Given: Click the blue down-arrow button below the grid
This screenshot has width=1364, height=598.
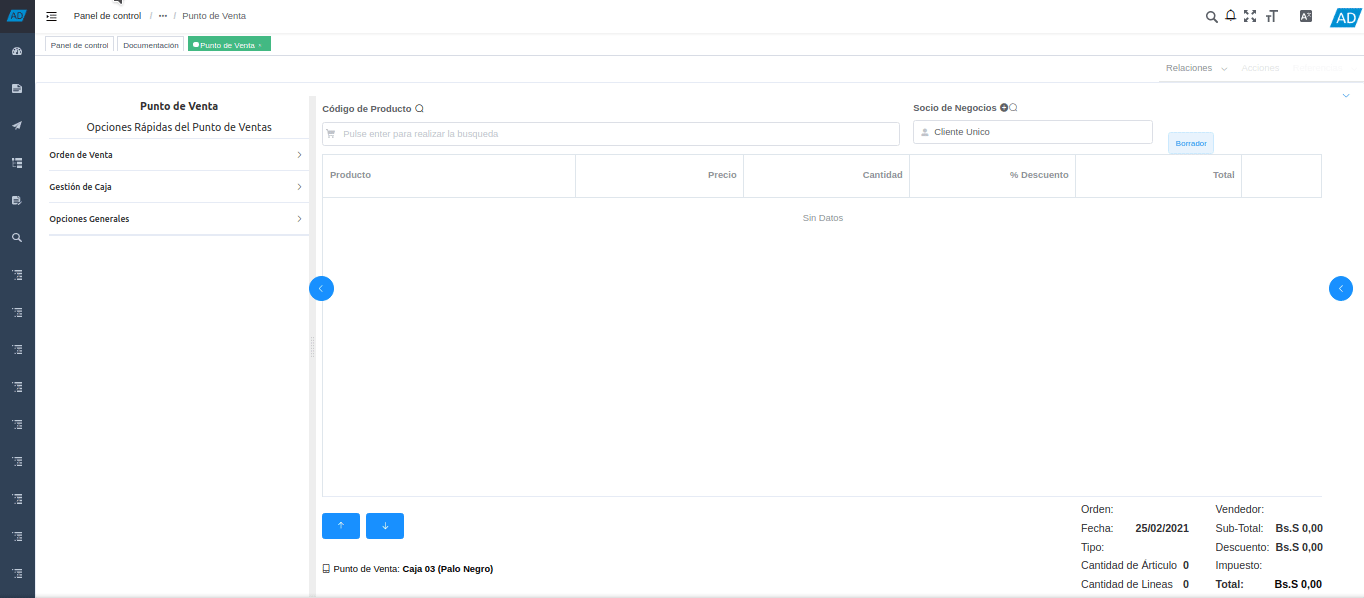Looking at the screenshot, I should pos(384,525).
